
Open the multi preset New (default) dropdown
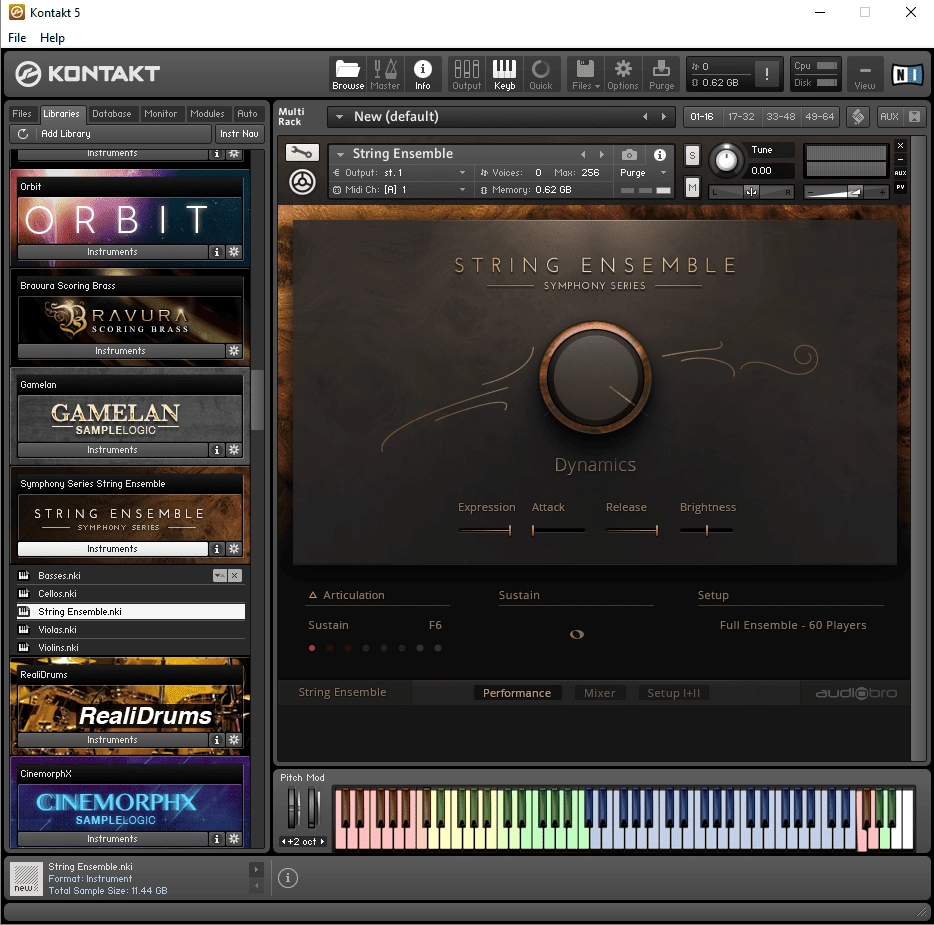(x=339, y=117)
